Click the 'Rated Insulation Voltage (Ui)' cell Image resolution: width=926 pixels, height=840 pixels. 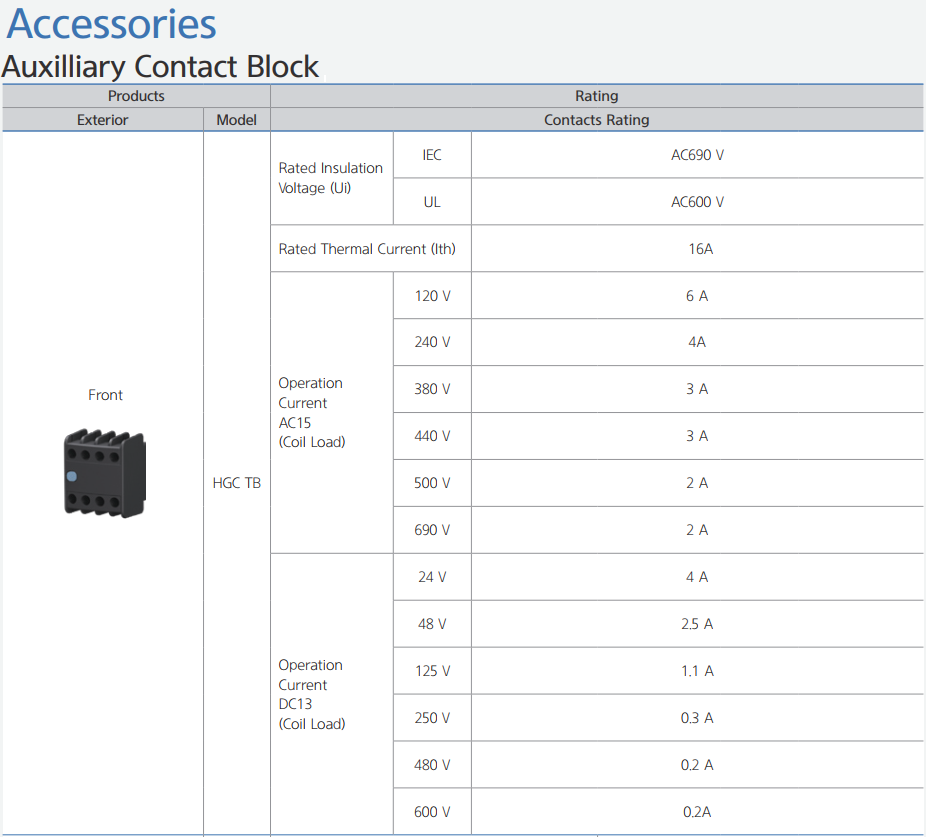pos(331,178)
